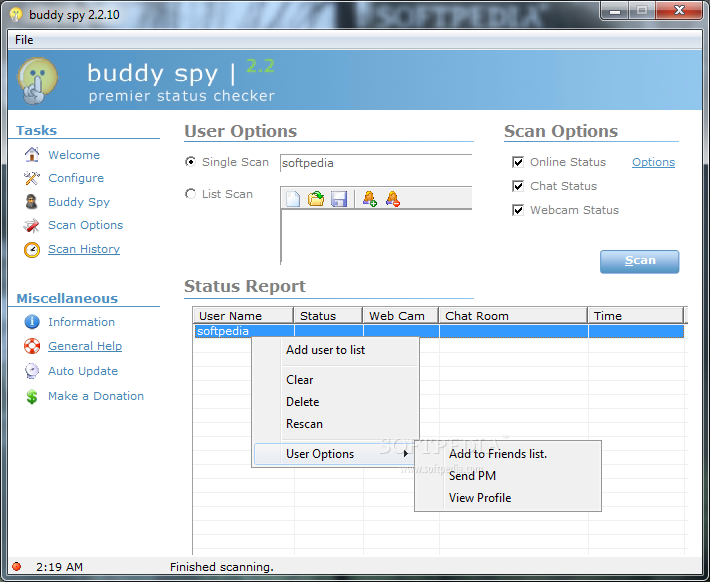Open the Buddy Spy task link
710x582 pixels.
(79, 202)
